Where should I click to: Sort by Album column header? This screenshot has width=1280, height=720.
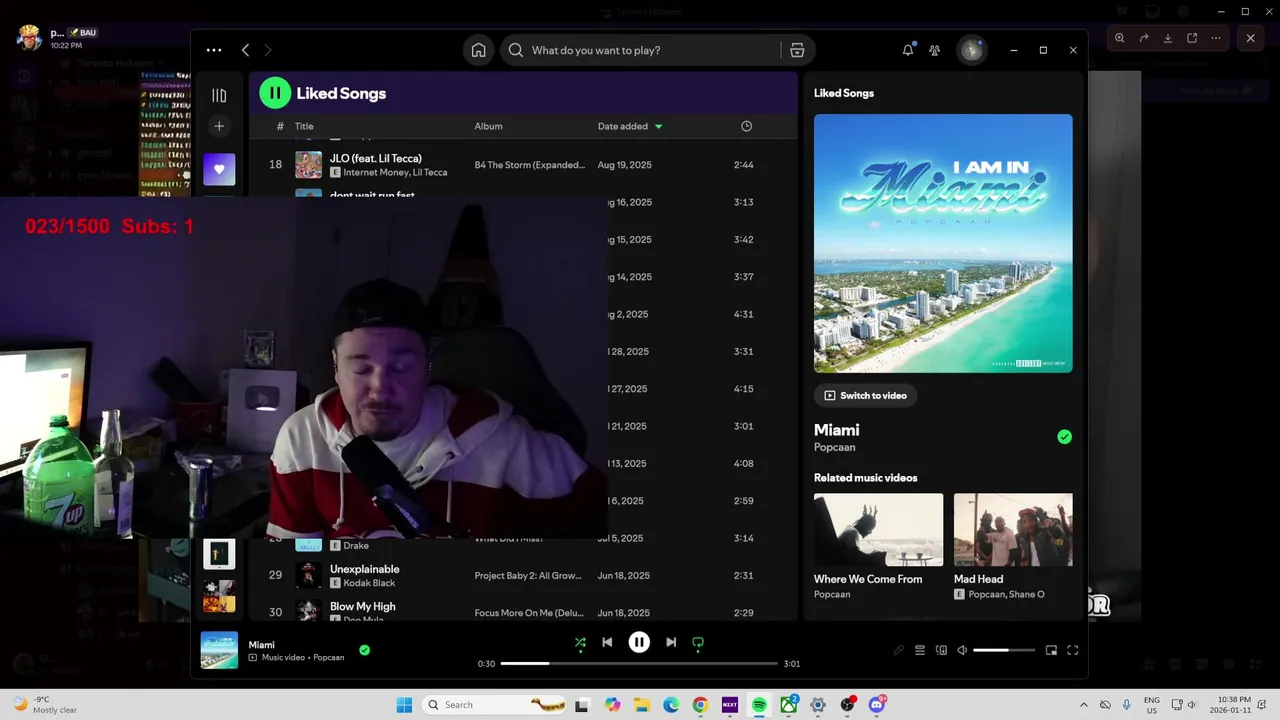[488, 126]
